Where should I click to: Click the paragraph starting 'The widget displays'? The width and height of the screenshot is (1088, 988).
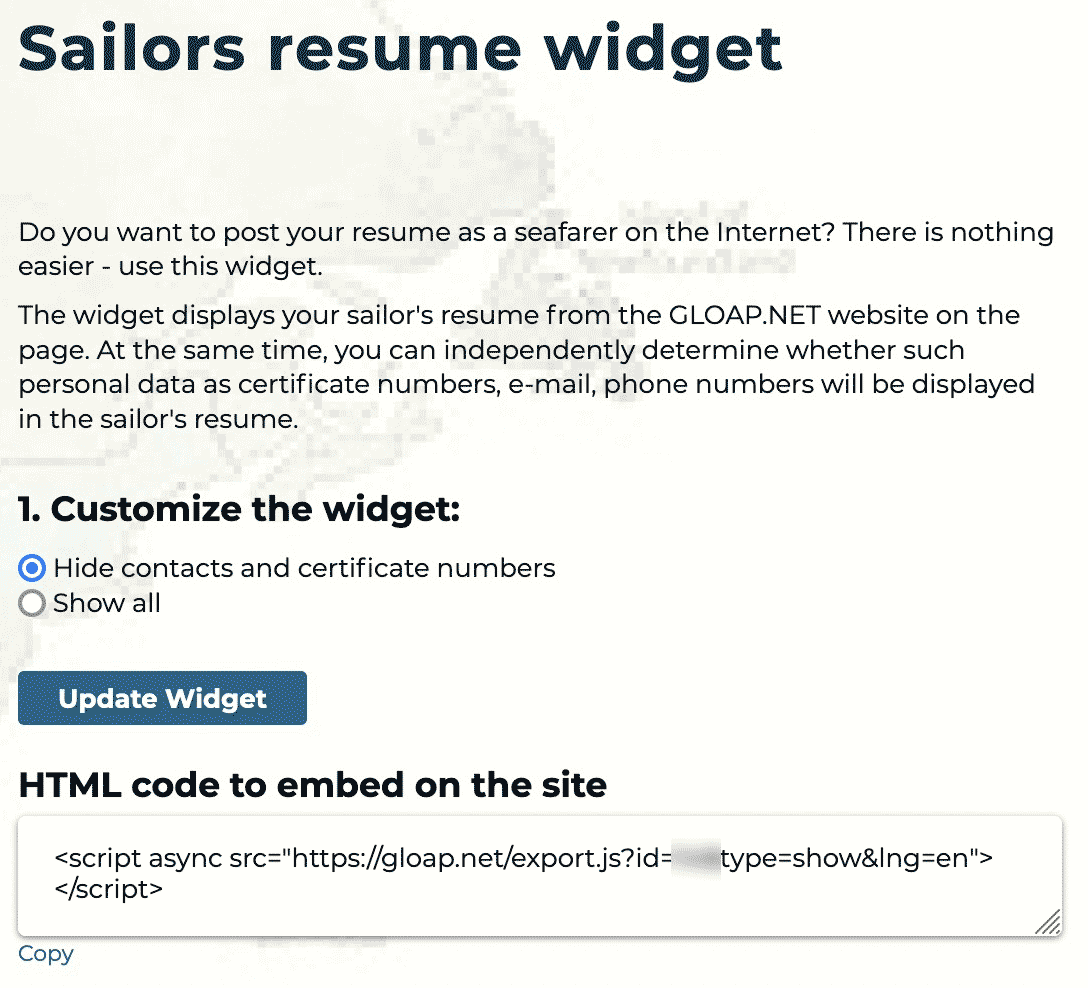click(x=527, y=367)
